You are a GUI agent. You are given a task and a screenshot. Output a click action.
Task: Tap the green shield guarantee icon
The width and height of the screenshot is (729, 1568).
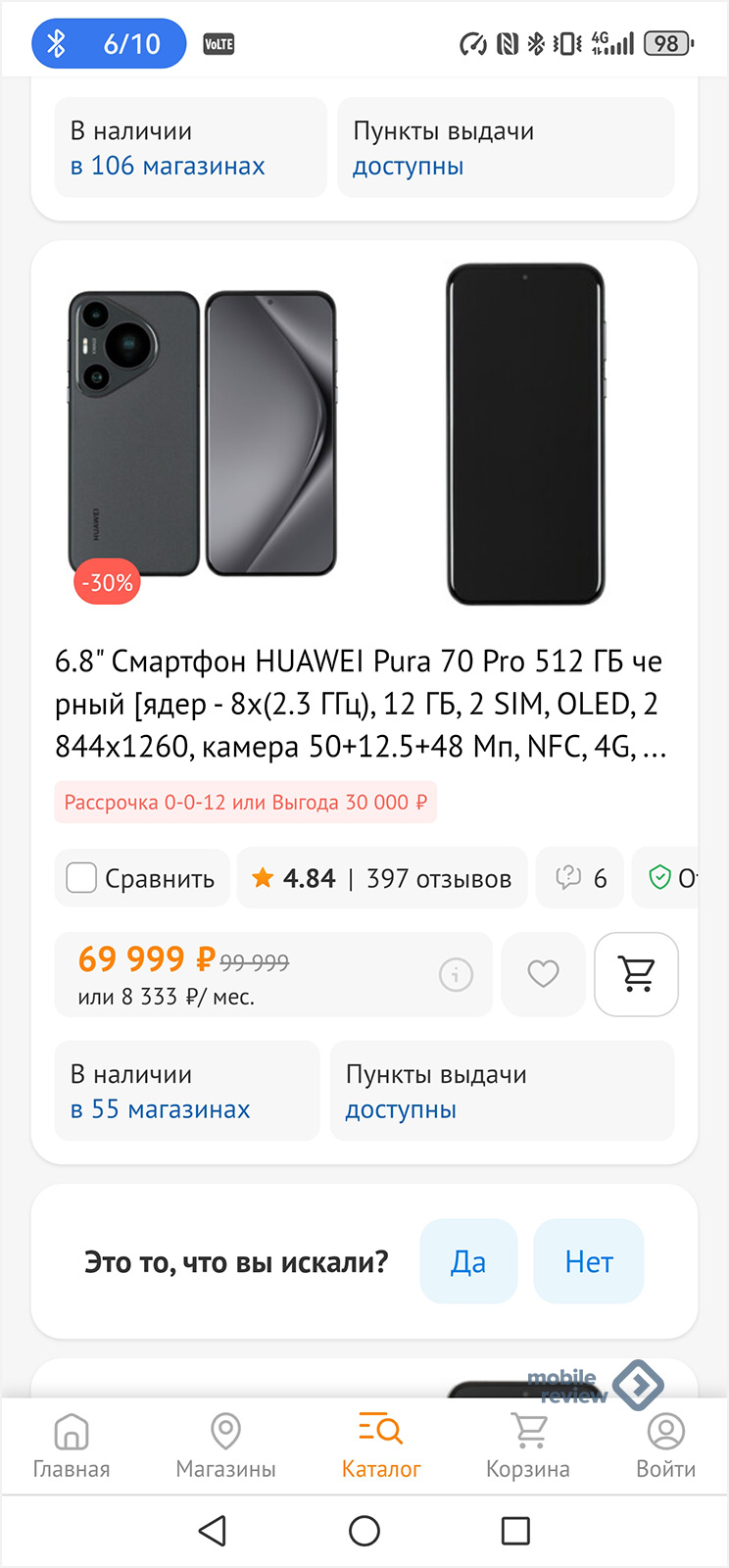660,877
